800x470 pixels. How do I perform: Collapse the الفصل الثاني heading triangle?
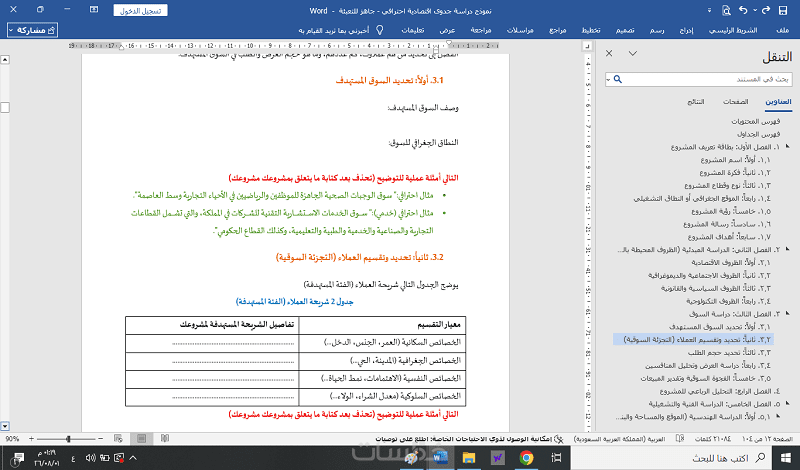[x=788, y=249]
